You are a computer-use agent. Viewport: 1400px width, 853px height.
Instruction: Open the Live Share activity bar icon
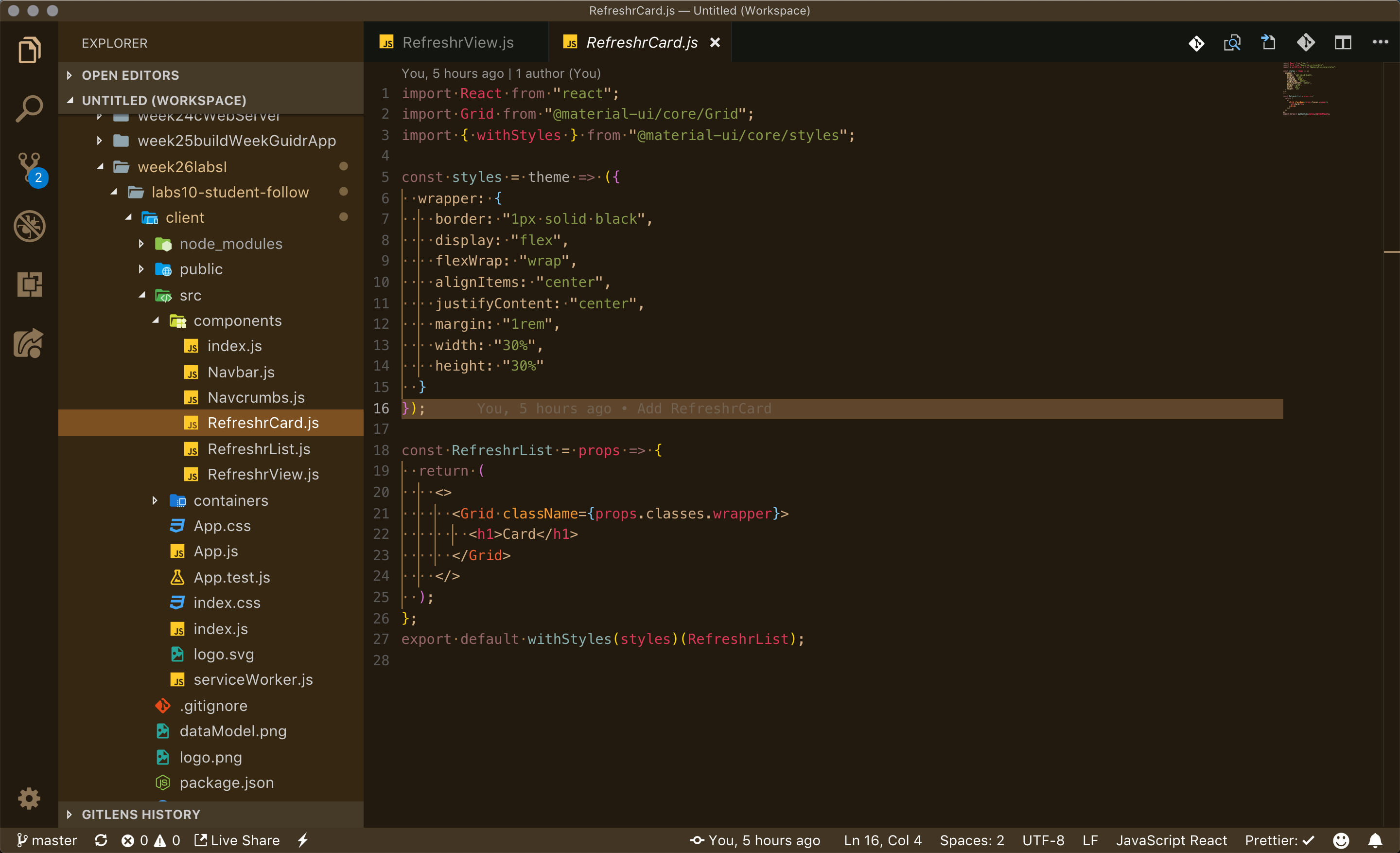click(28, 343)
